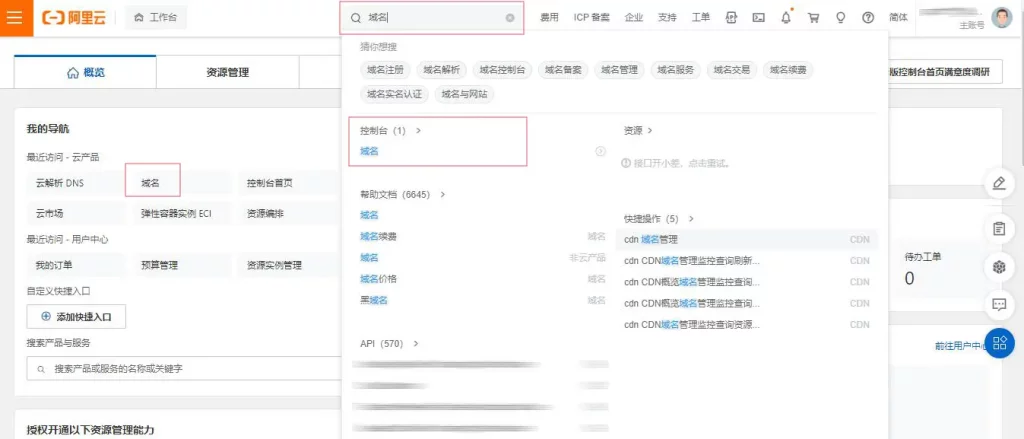The height and width of the screenshot is (439, 1024).
Task: Open the 黑域名 help document
Action: coord(374,301)
